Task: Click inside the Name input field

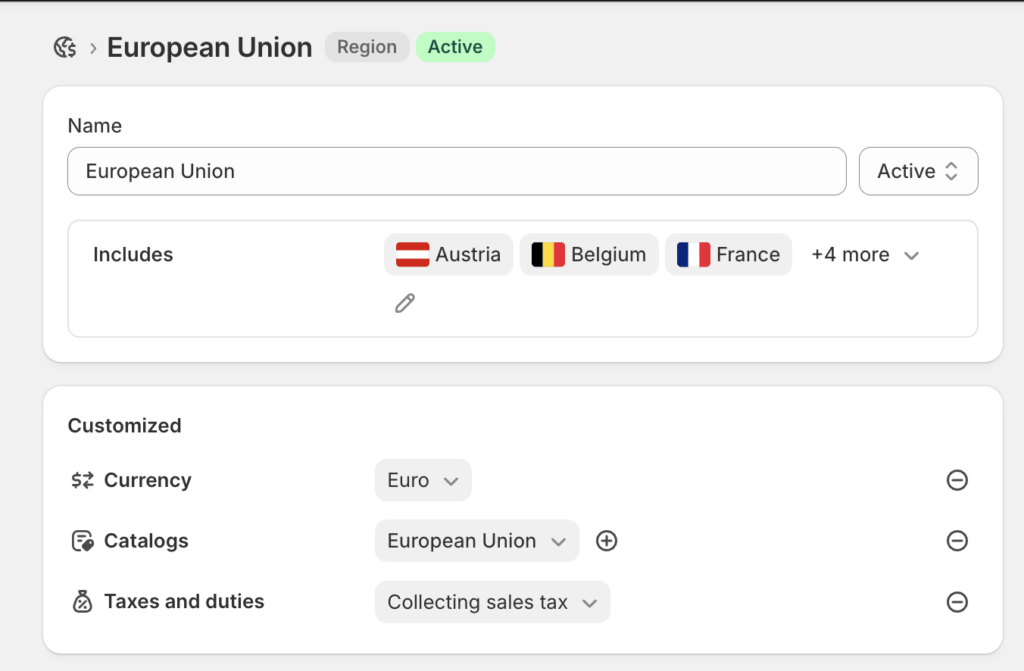Action: click(456, 171)
